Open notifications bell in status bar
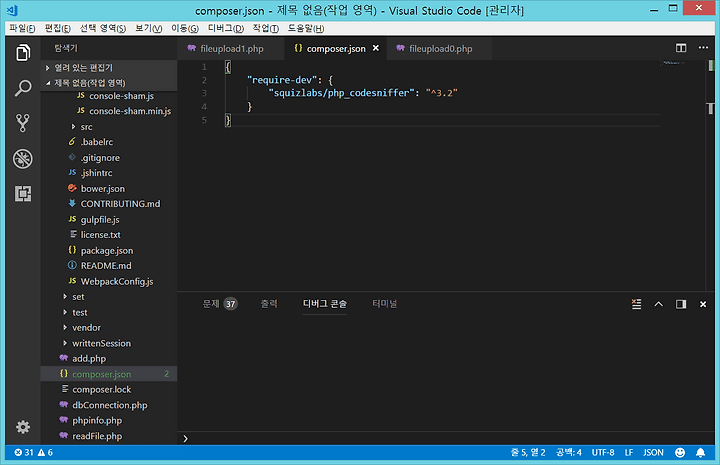 (x=700, y=453)
